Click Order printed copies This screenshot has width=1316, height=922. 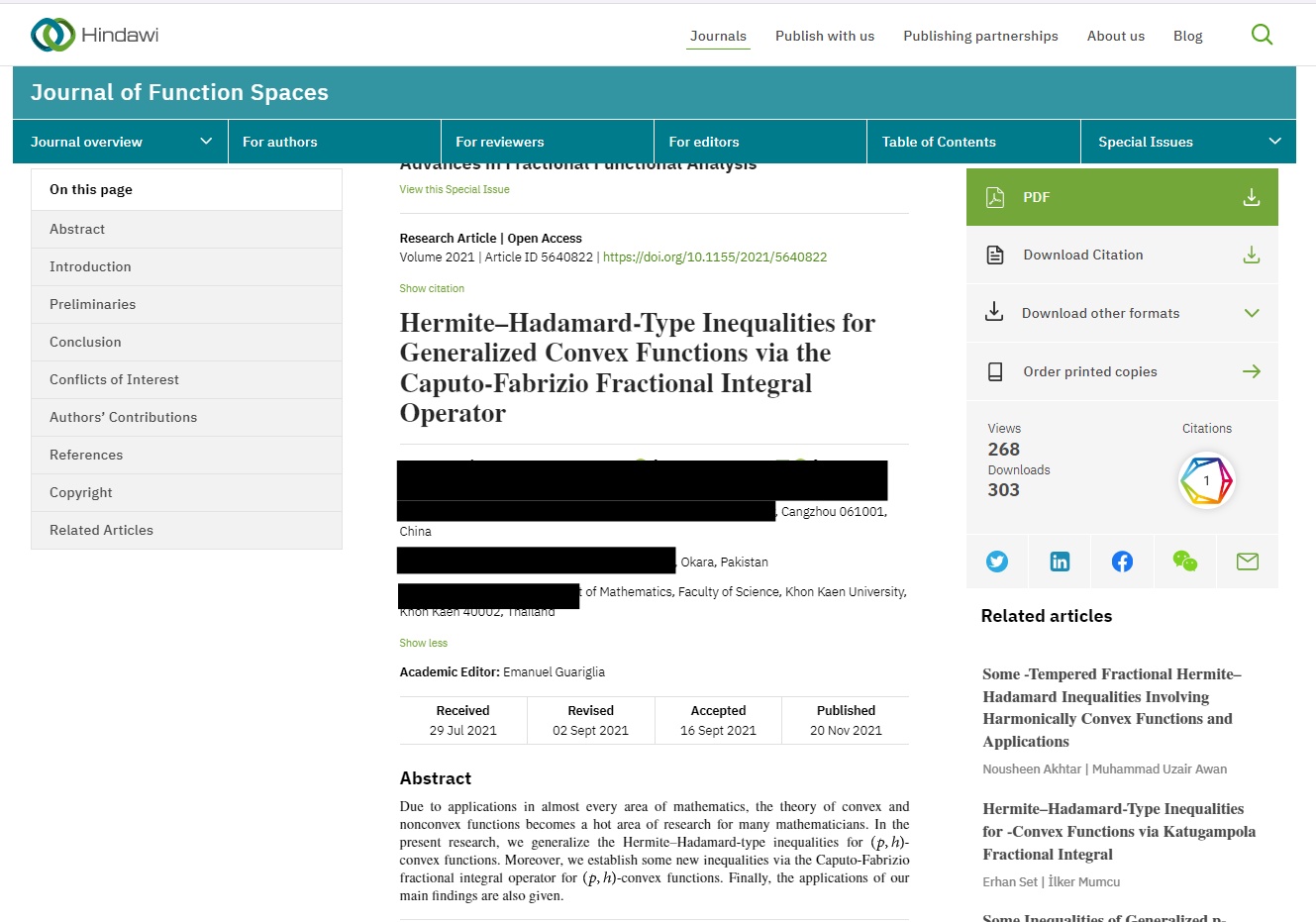(1122, 371)
